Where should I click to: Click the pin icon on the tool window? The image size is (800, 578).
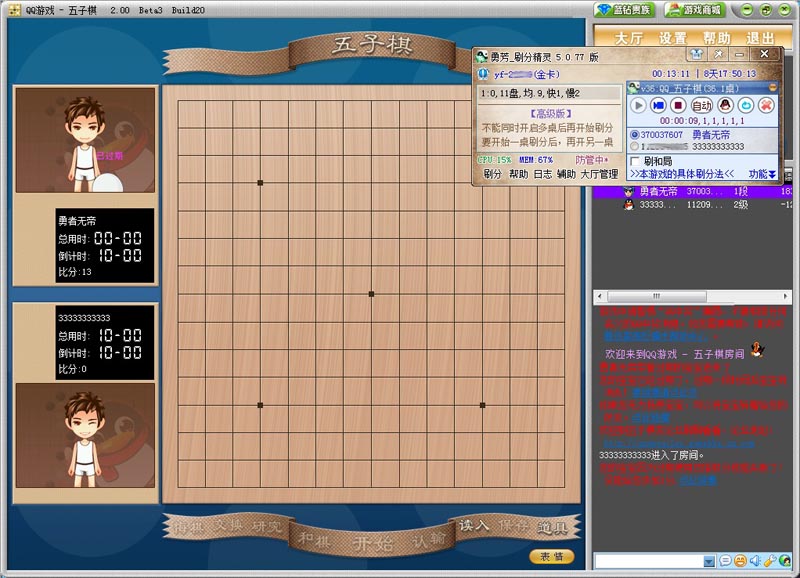(718, 54)
